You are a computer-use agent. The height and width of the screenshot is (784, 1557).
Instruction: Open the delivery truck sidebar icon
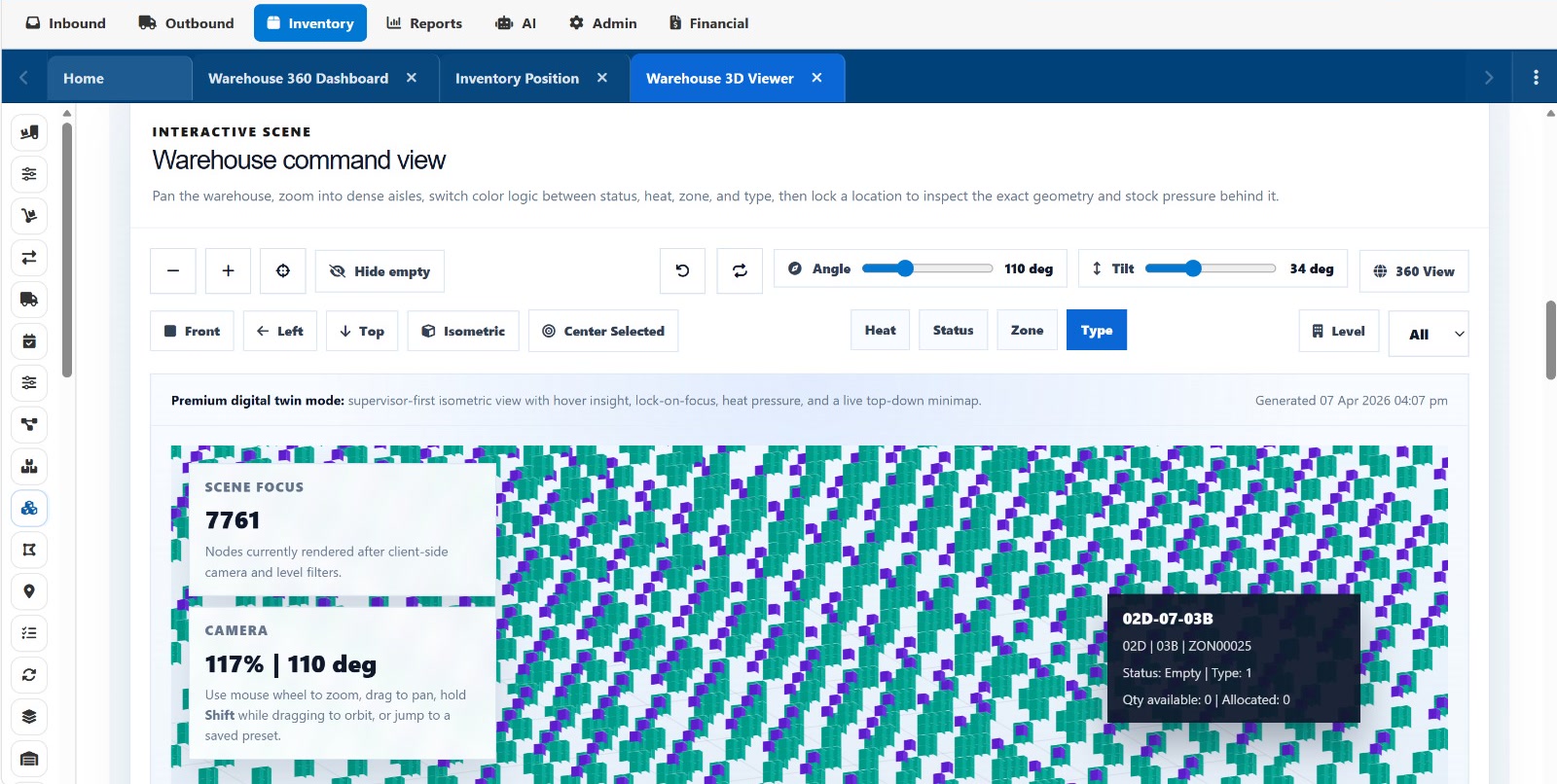pyautogui.click(x=29, y=300)
